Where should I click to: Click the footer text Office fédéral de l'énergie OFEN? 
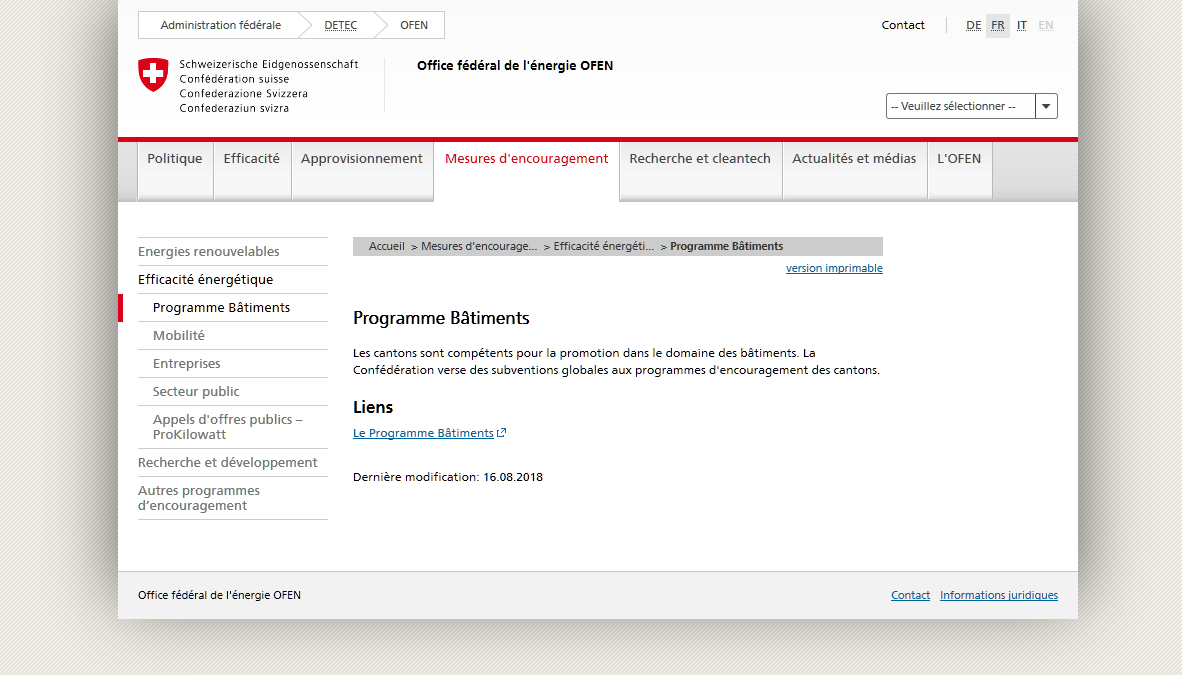tap(219, 595)
